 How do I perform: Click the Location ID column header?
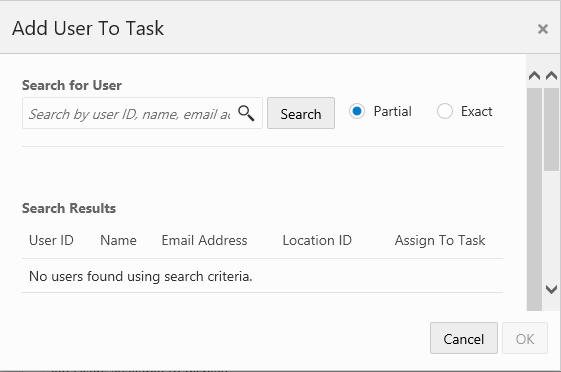pyautogui.click(x=317, y=240)
